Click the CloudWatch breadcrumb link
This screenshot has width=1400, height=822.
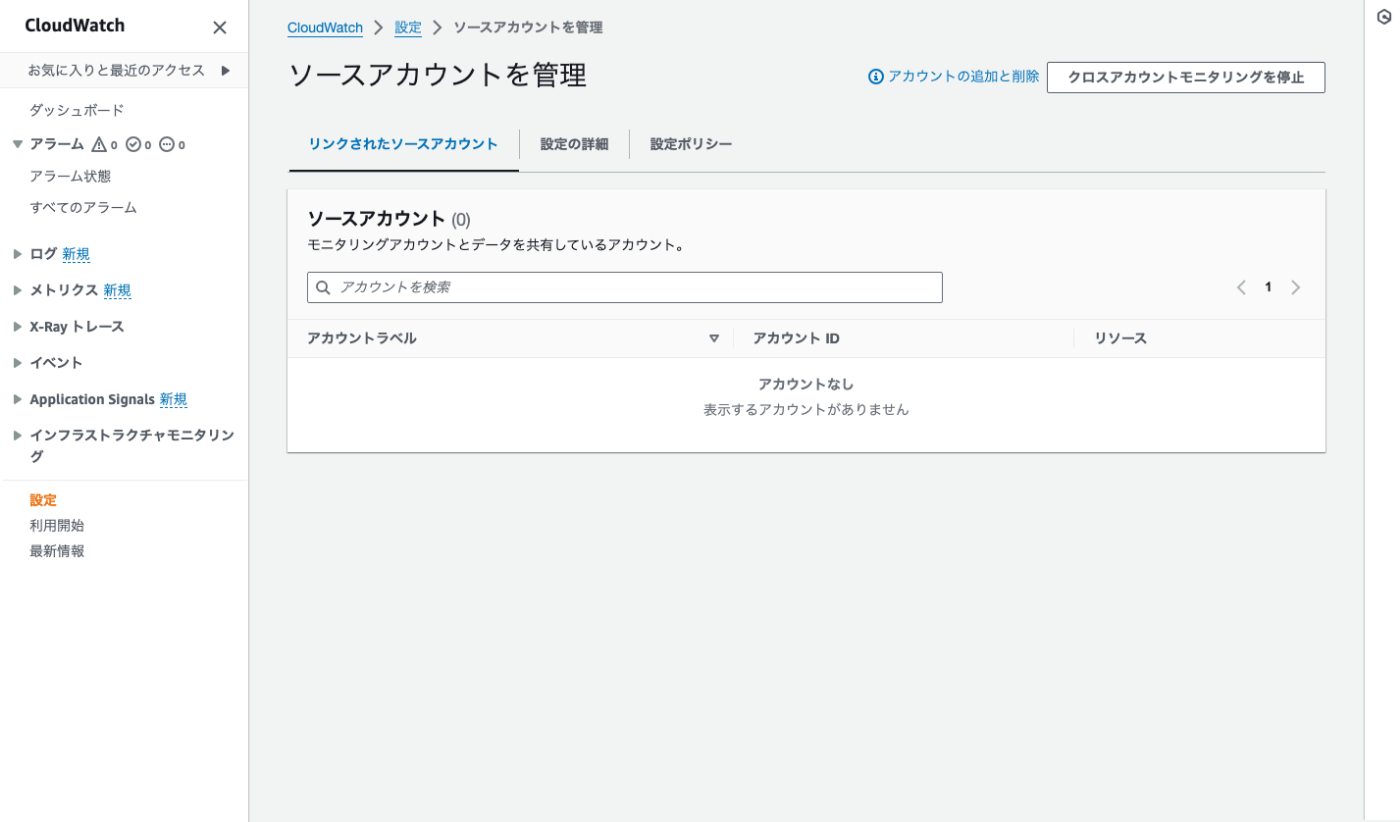coord(325,28)
